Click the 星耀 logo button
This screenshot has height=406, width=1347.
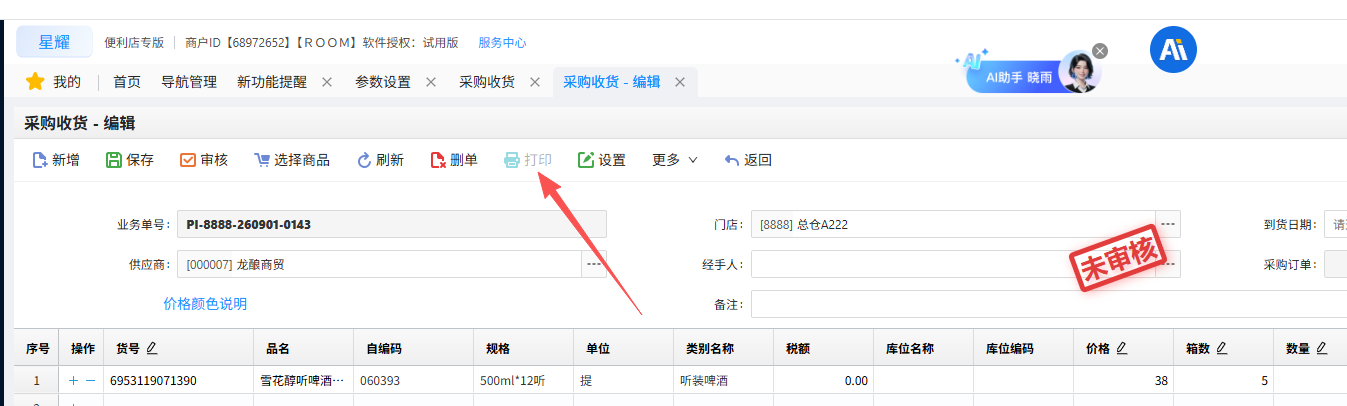[x=54, y=42]
